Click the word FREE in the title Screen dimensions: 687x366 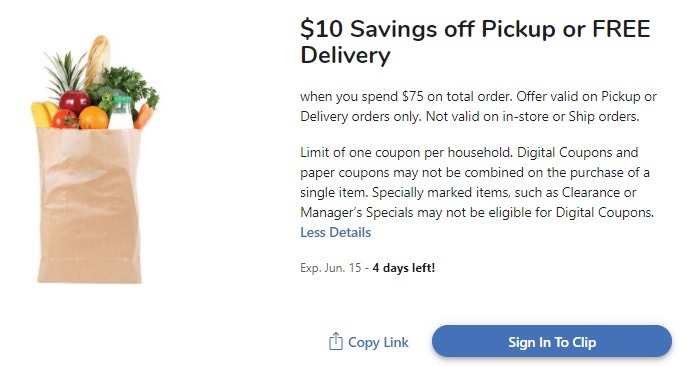621,29
